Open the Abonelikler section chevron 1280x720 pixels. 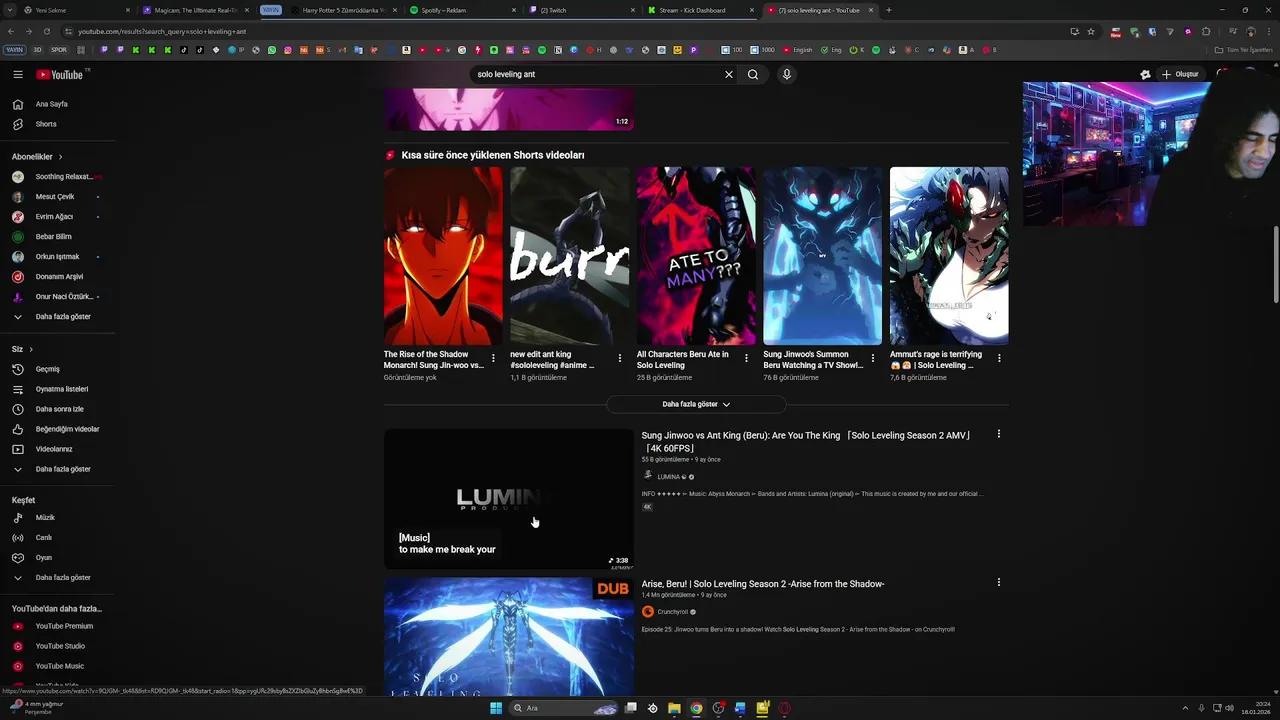tap(60, 157)
